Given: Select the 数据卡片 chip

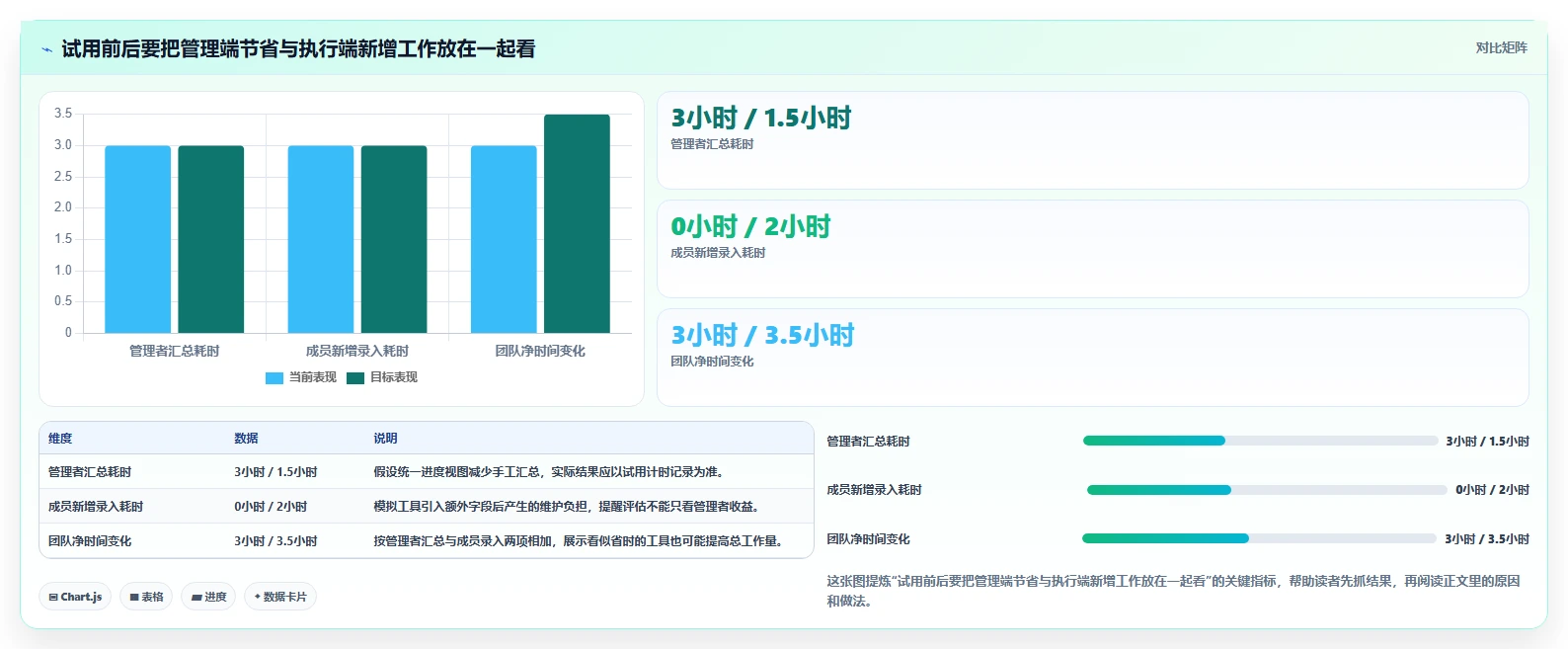Looking at the screenshot, I should 280,597.
